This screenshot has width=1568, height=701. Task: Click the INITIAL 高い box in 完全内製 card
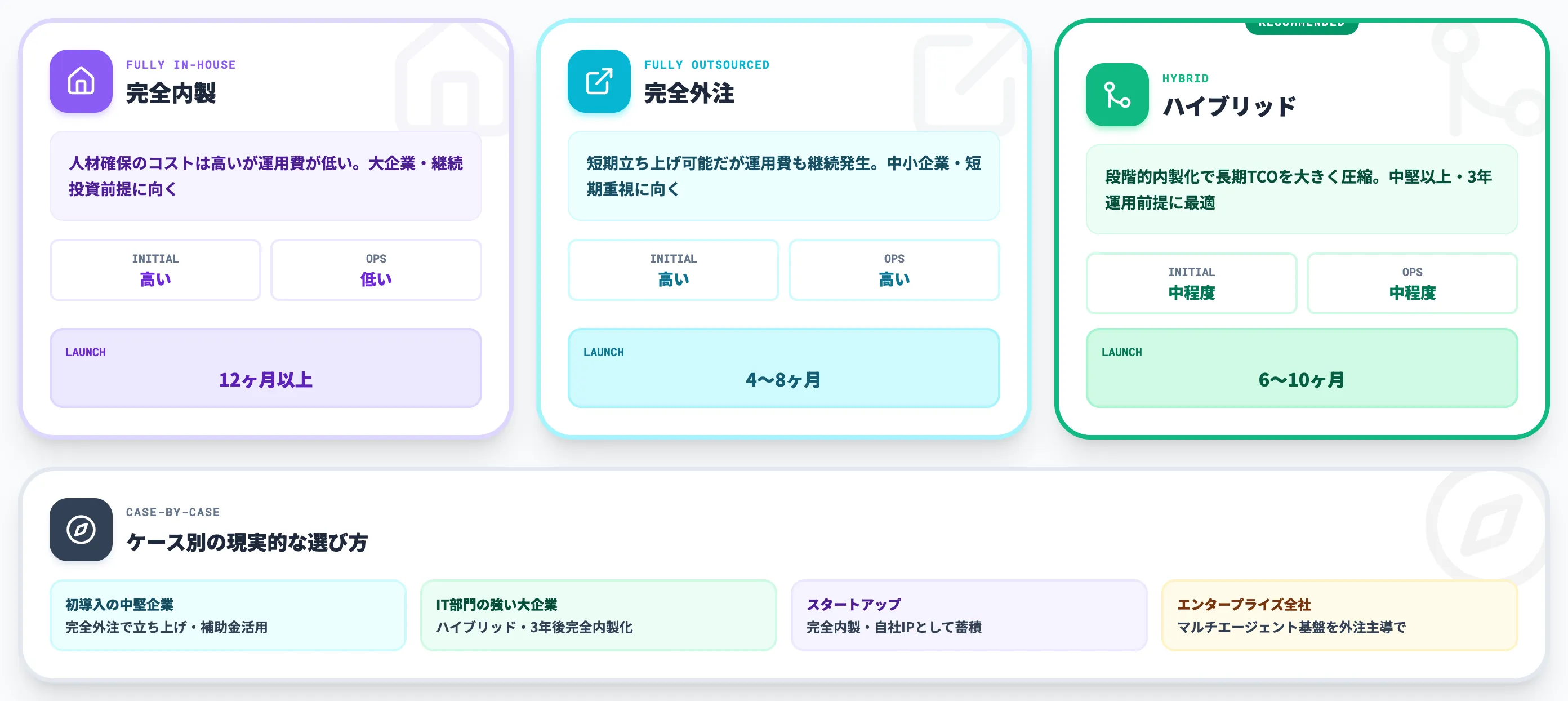pos(155,270)
